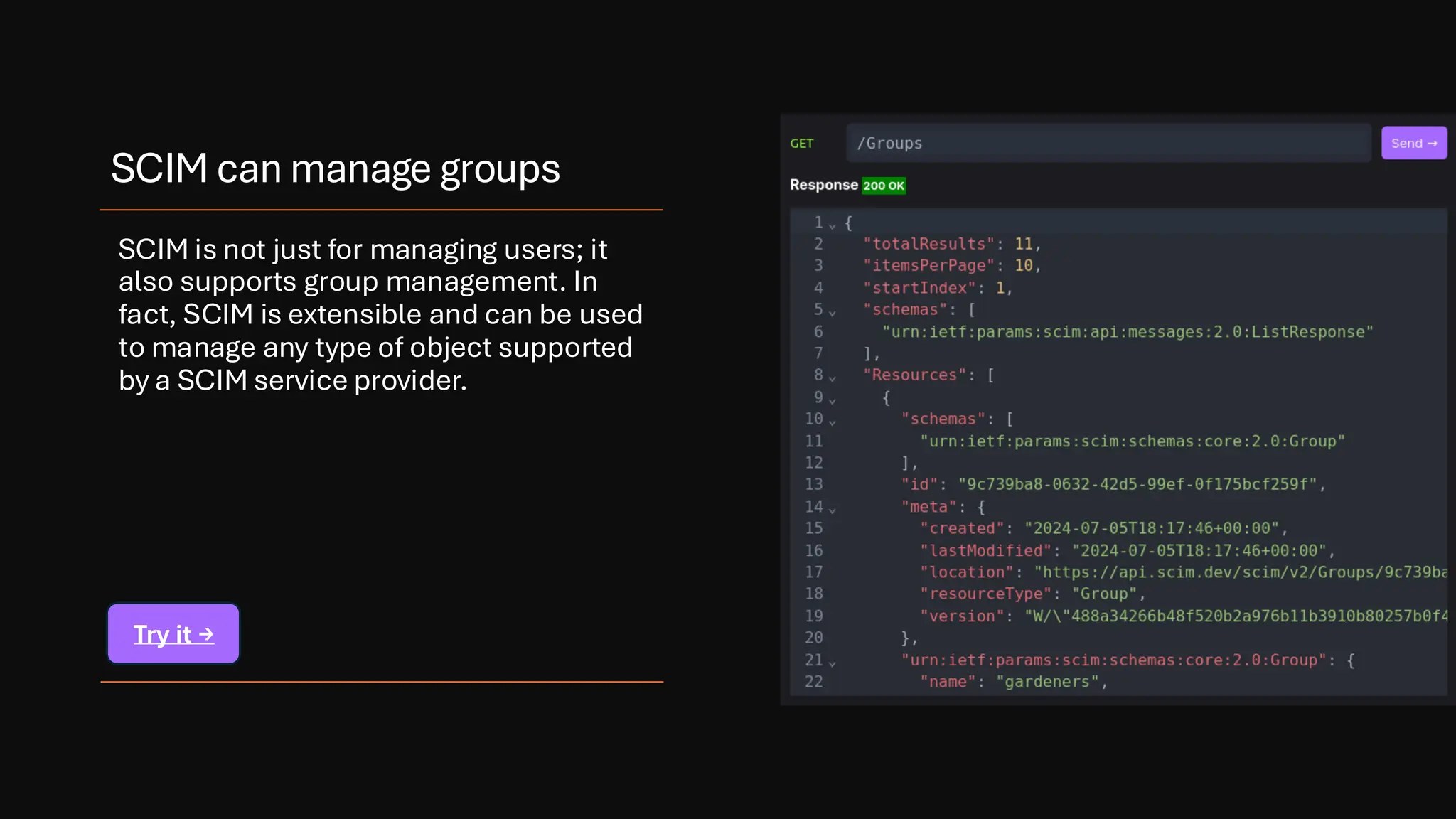Click the core:2.0:Group URN on line 11
Screen dimensions: 1456x819
pos(1133,441)
